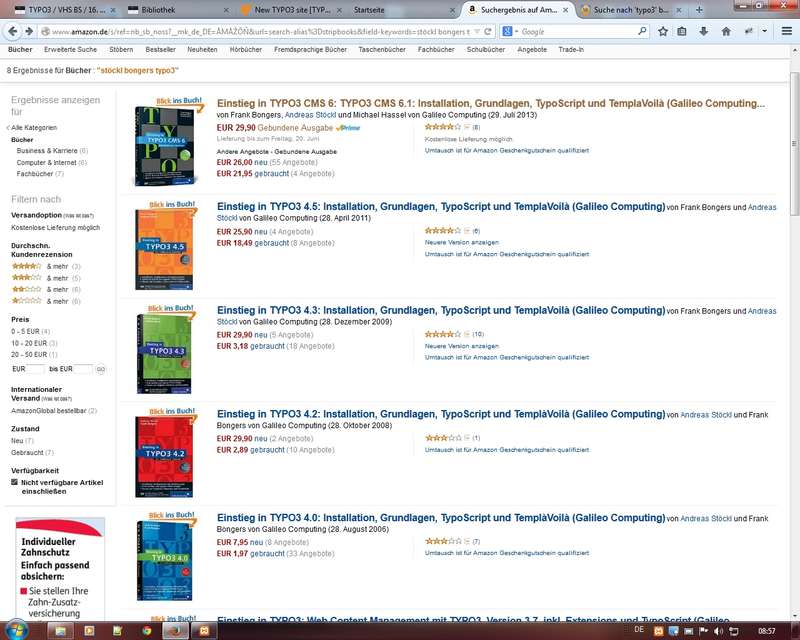Open the TYPO3 4.5 book cover

pyautogui.click(x=164, y=250)
